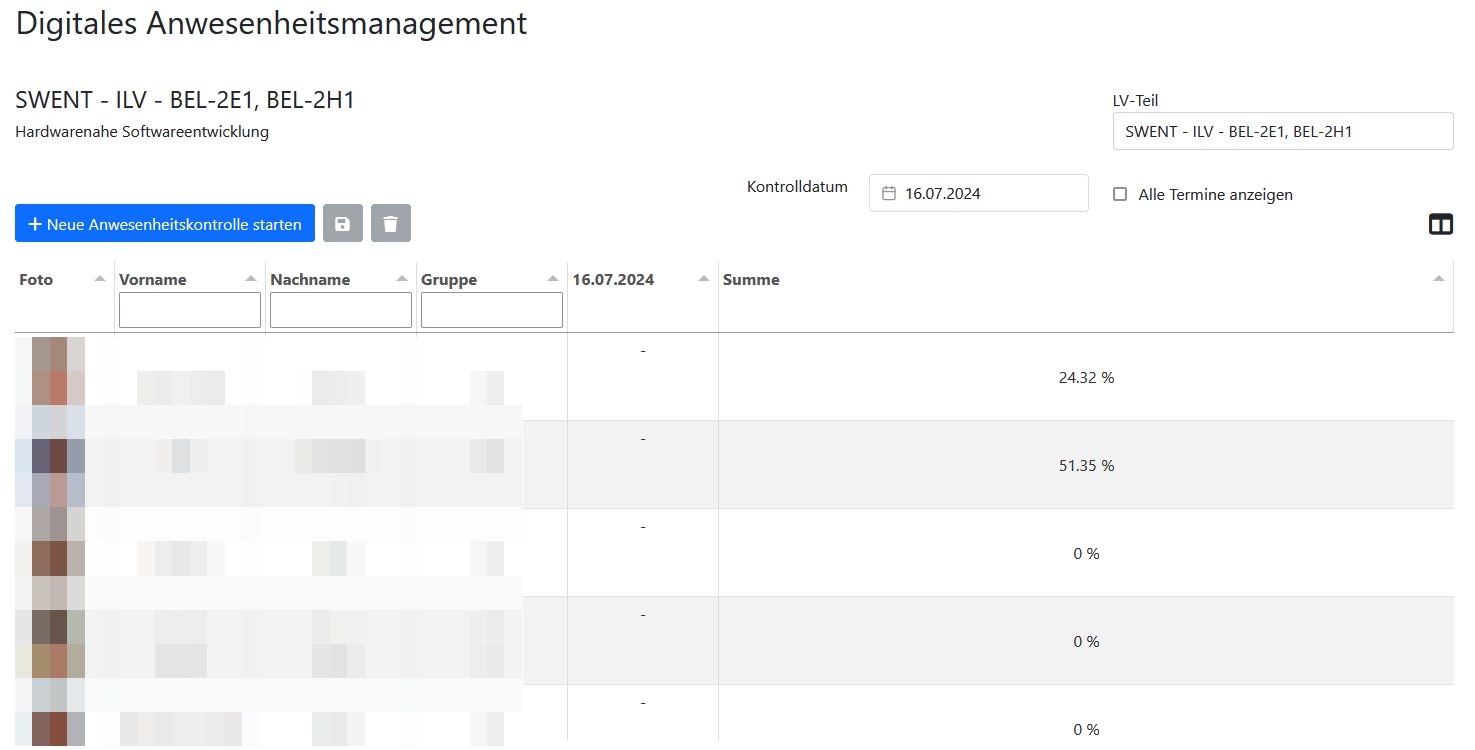Sort by Nachname column arrow
The height and width of the screenshot is (750, 1475).
(x=401, y=279)
